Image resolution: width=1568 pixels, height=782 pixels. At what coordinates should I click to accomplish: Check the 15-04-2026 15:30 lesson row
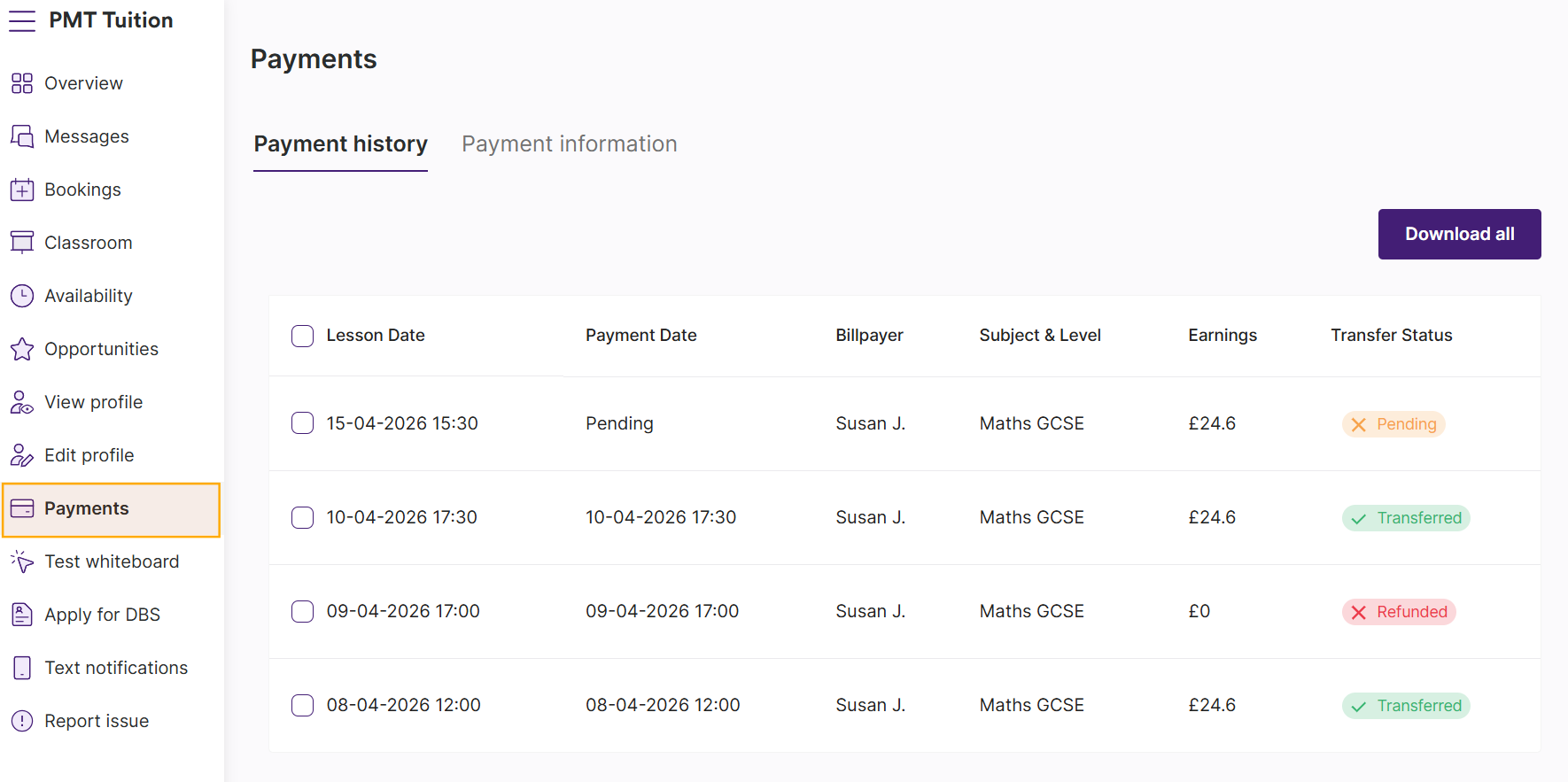[x=302, y=423]
